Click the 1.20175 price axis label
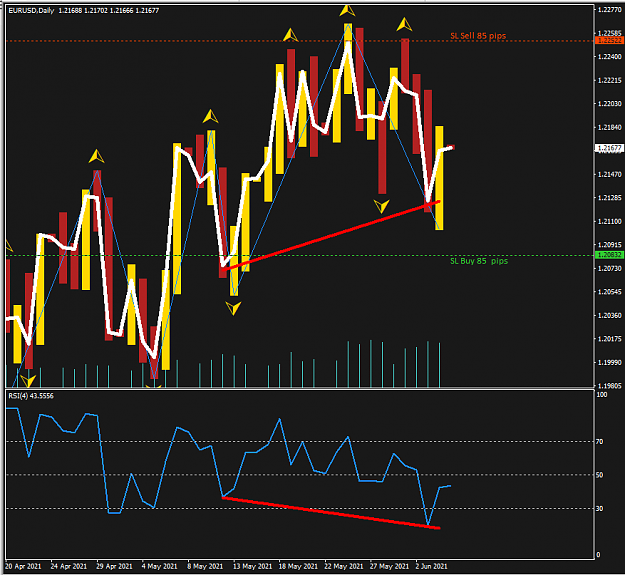Screen dimensions: 625x575 click(609, 339)
